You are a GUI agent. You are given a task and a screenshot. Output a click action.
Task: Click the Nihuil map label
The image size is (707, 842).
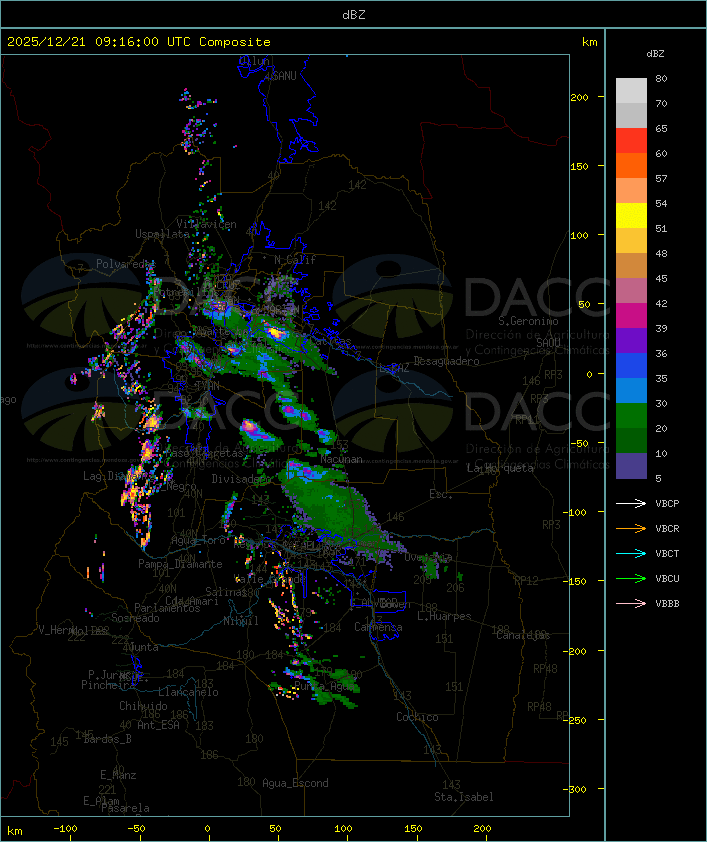click(241, 621)
